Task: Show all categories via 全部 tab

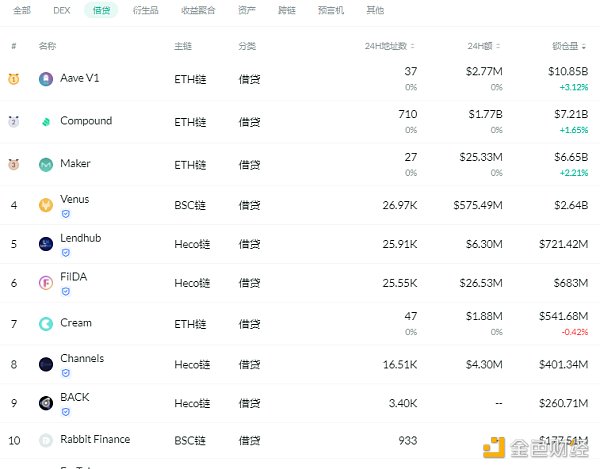Action: pos(22,10)
